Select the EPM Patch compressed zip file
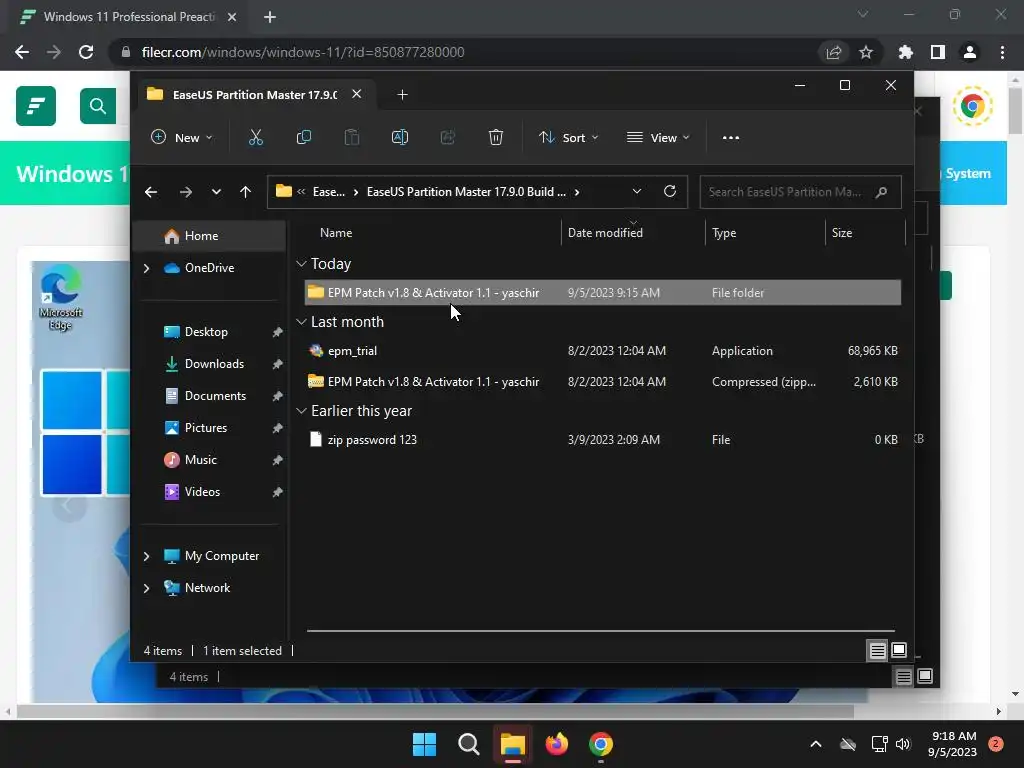The height and width of the screenshot is (768, 1024). [603, 381]
